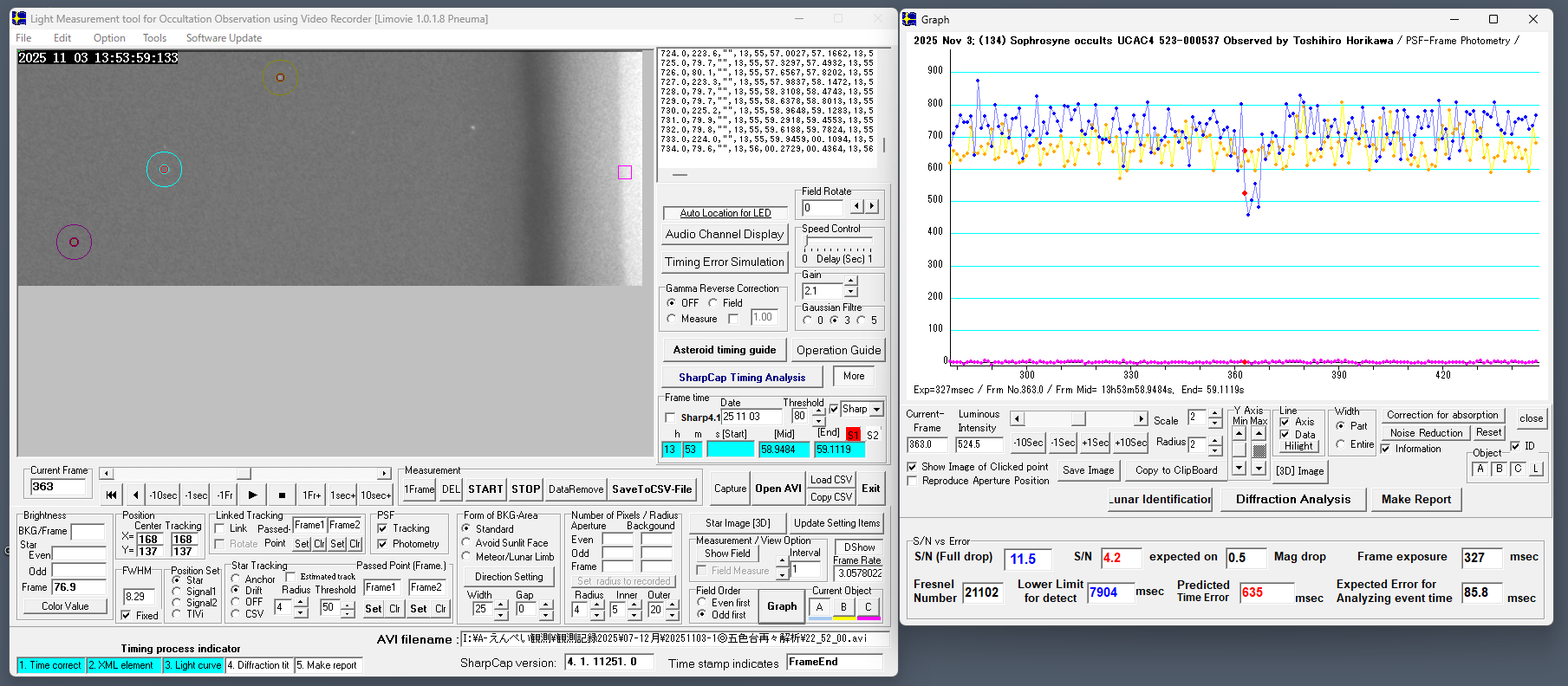This screenshot has width=1568, height=686.
Task: Click the SaveToCSV-File button
Action: point(652,489)
